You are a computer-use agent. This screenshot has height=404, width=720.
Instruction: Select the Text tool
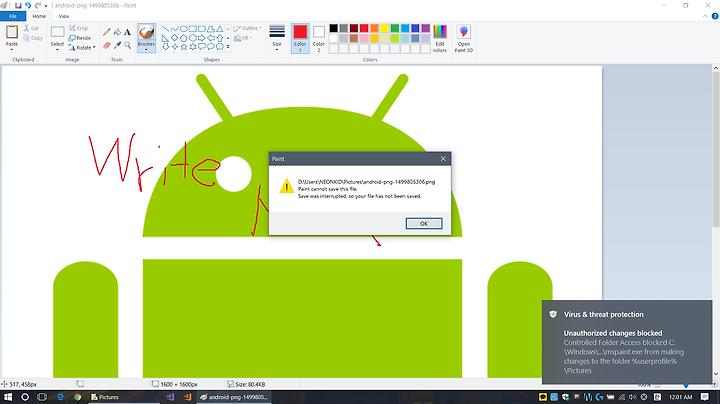tap(128, 32)
